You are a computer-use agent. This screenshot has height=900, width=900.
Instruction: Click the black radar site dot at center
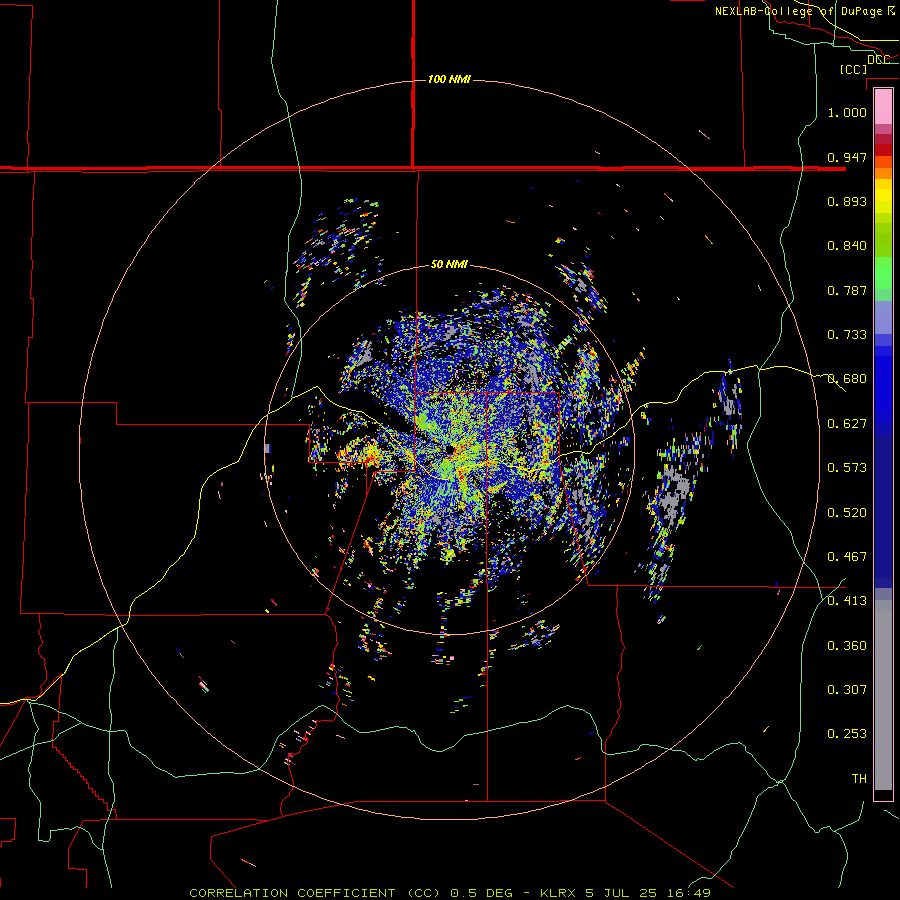(450, 449)
